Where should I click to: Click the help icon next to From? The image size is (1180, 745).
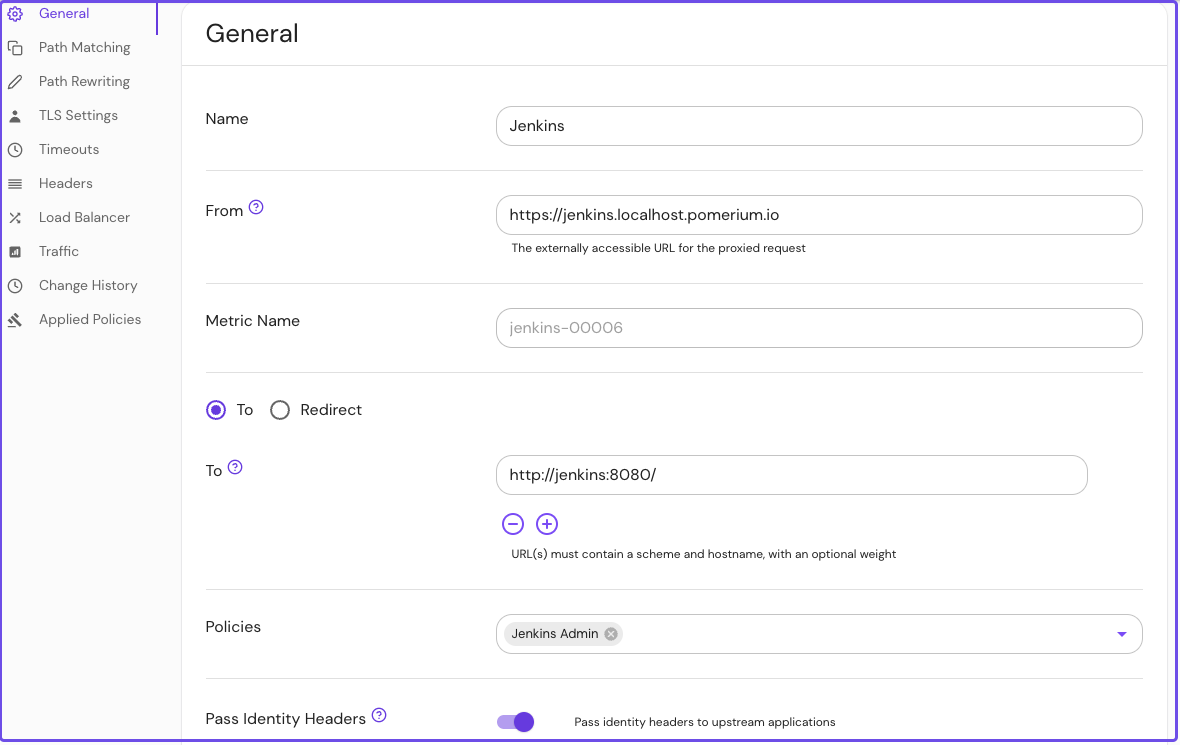coord(256,208)
